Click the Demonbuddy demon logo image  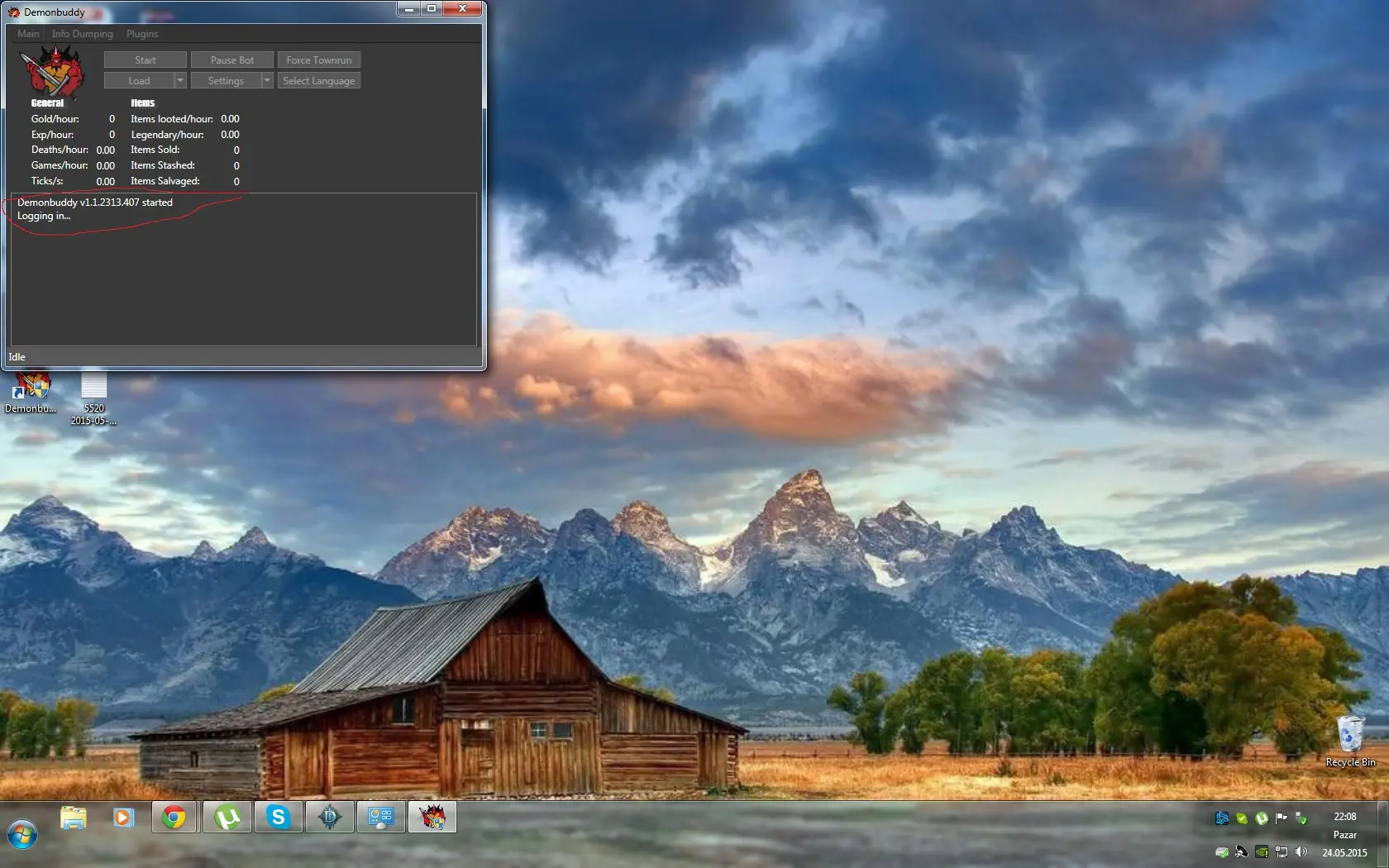[52, 71]
